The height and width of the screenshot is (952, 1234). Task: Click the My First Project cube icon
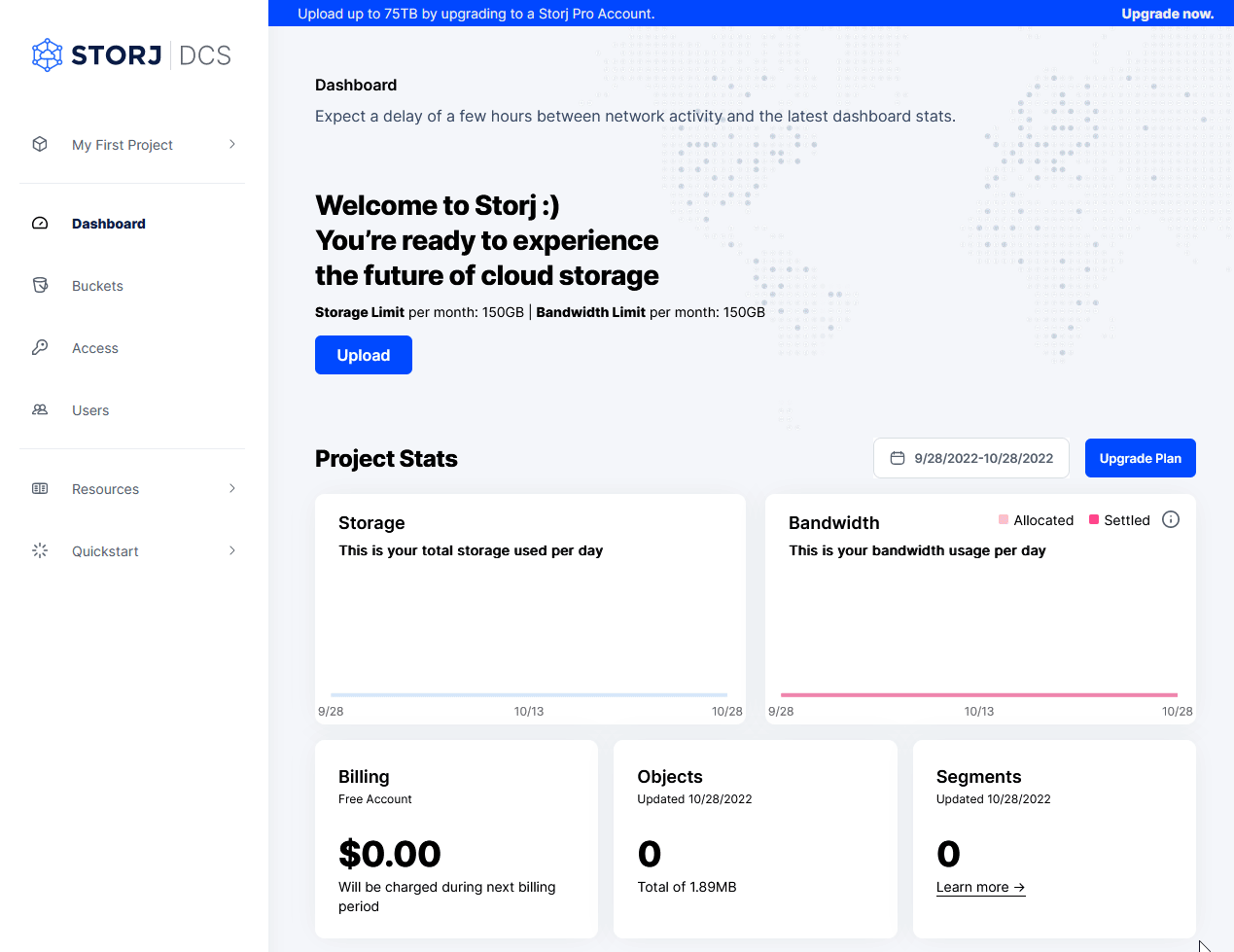[x=40, y=144]
